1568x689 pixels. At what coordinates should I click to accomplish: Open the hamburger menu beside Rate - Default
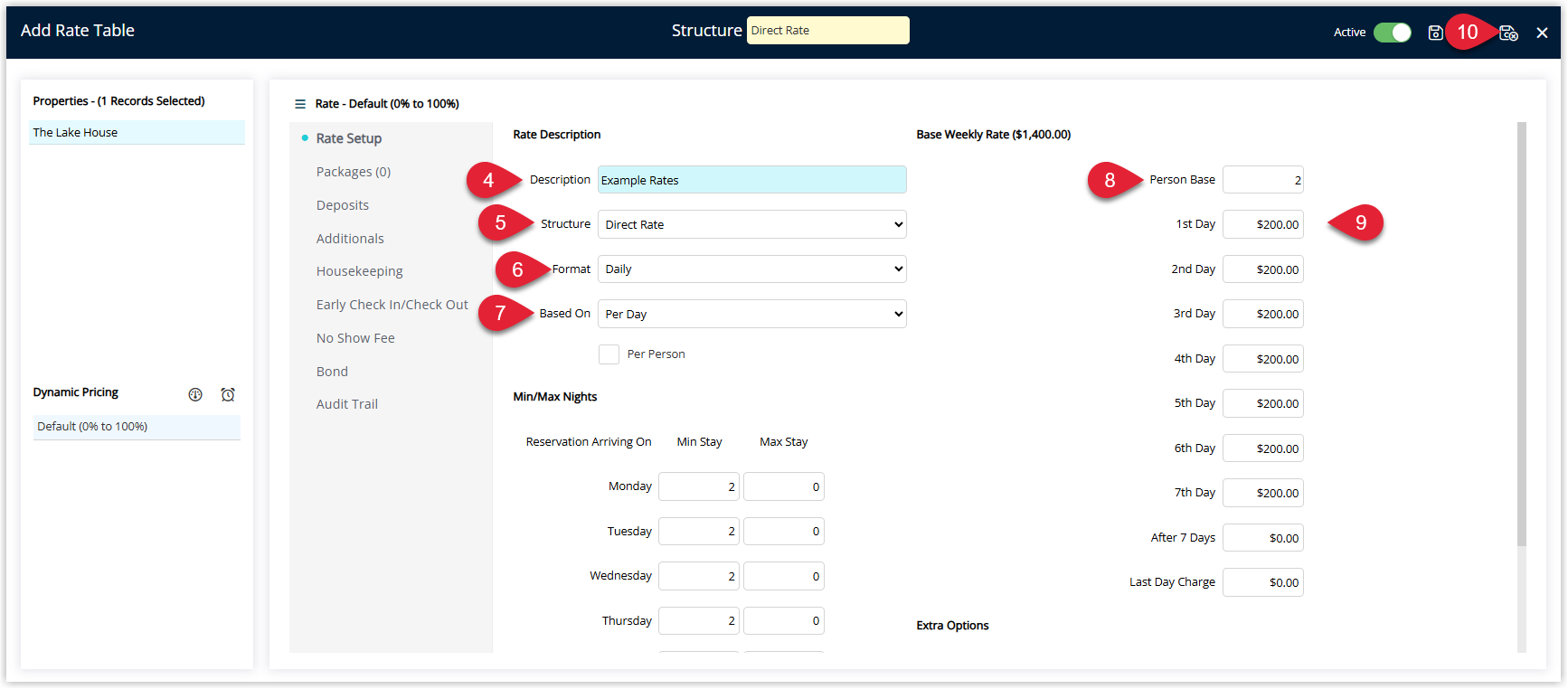coord(300,104)
